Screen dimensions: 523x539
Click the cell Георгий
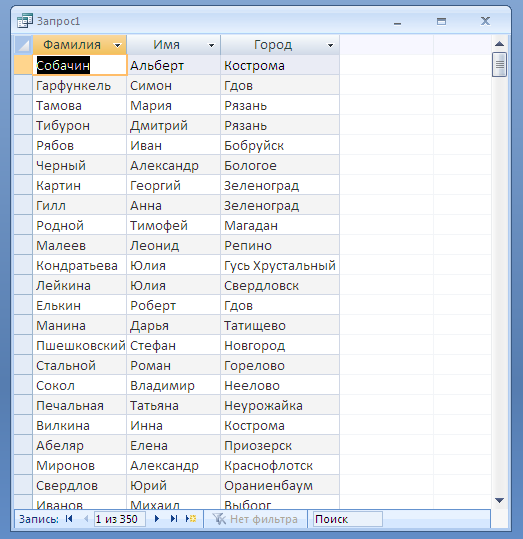pyautogui.click(x=174, y=185)
